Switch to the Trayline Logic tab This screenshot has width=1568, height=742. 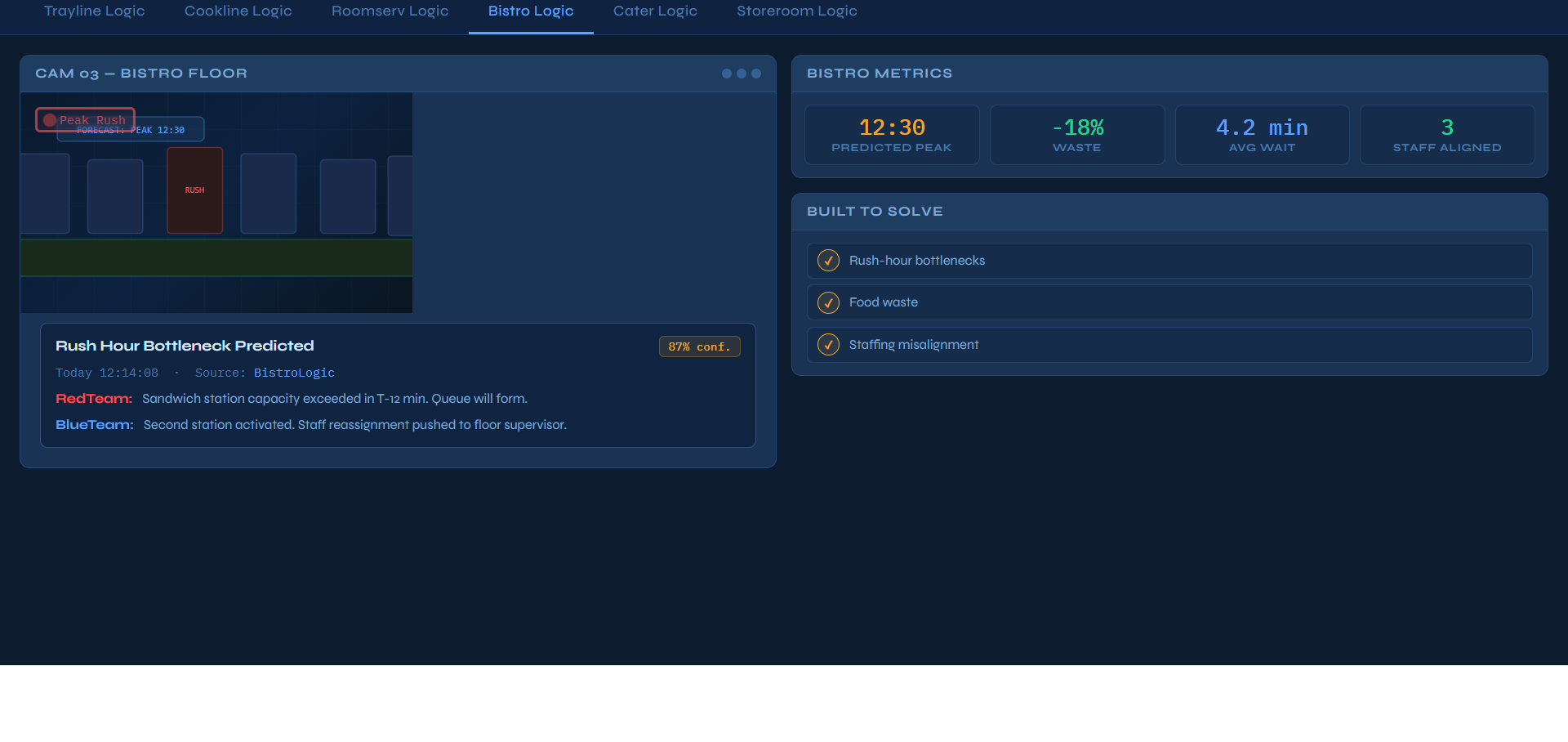[x=94, y=11]
